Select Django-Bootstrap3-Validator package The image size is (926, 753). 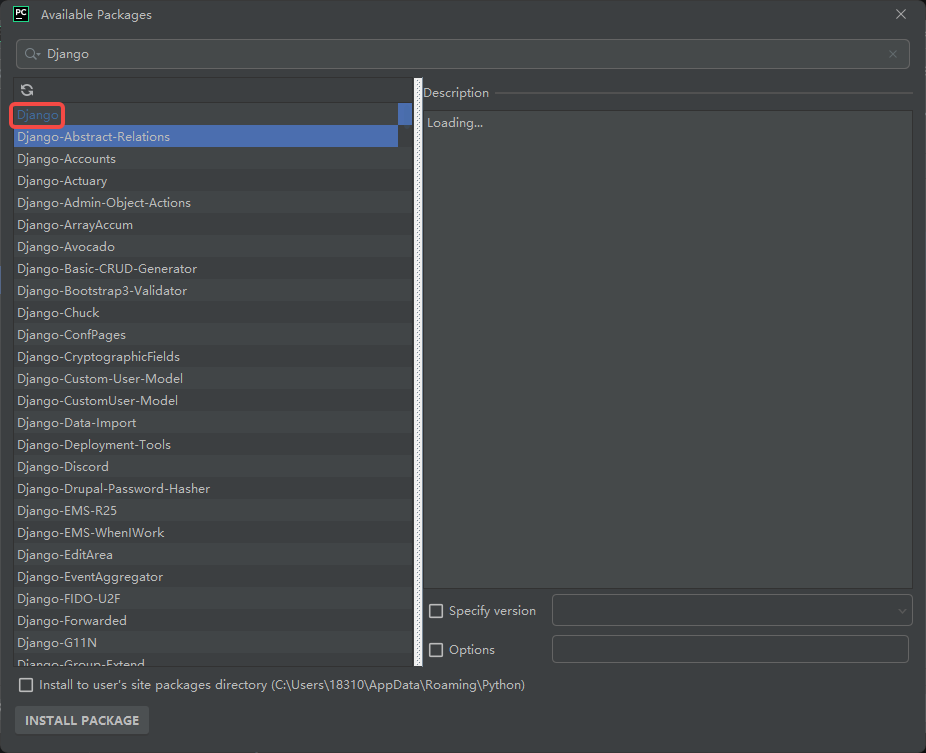coord(213,291)
